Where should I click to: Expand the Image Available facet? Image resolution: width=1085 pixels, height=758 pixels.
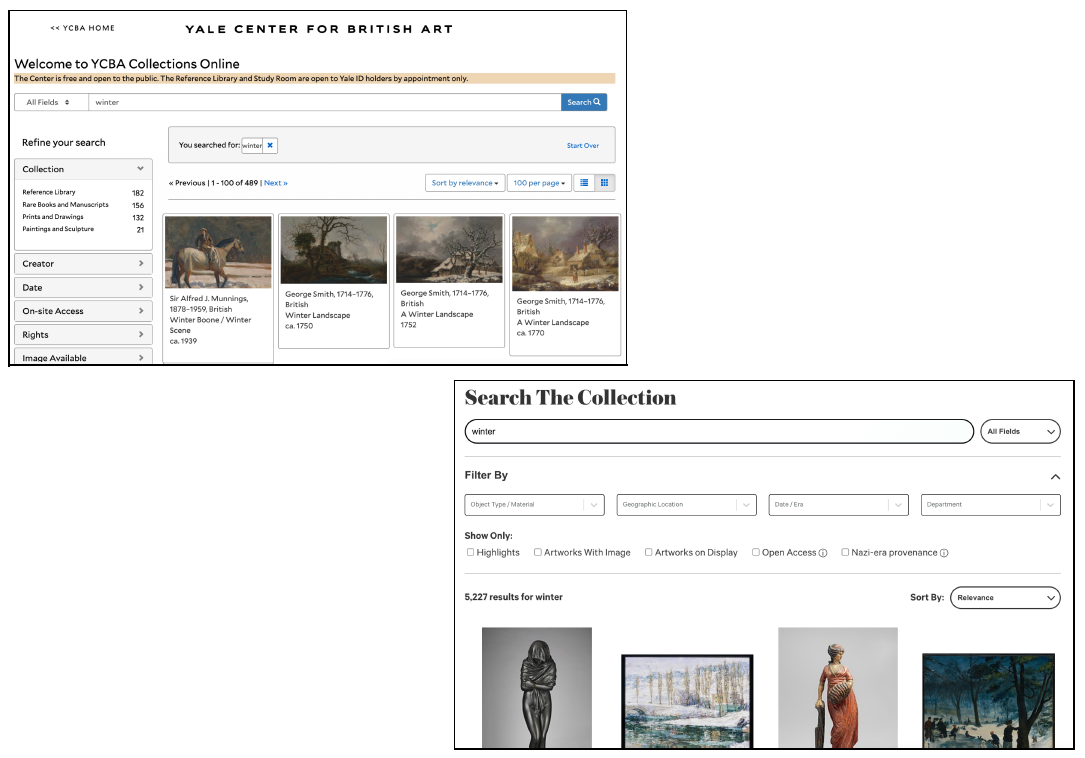83,357
